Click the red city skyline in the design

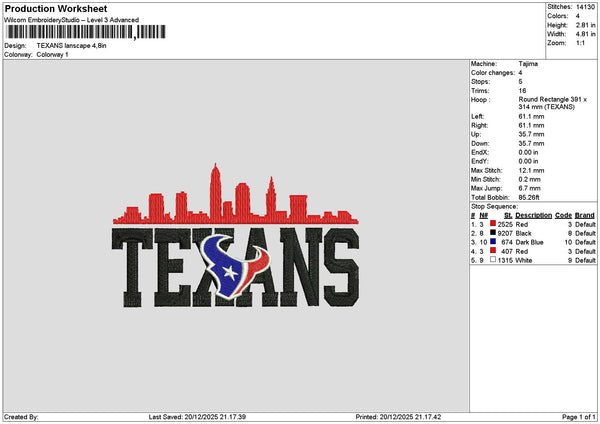point(236,194)
